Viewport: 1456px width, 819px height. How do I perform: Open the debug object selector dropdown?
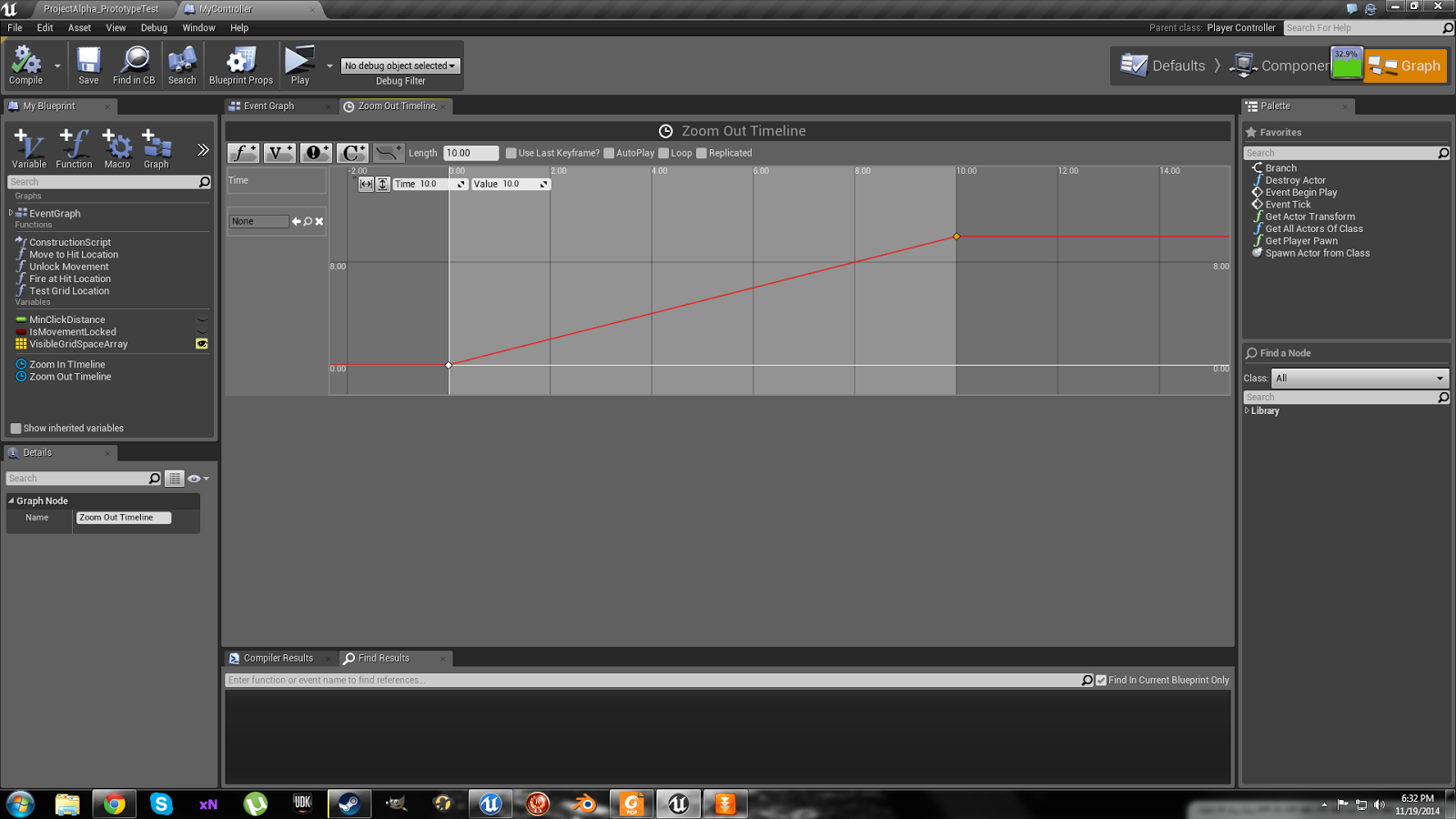[400, 66]
